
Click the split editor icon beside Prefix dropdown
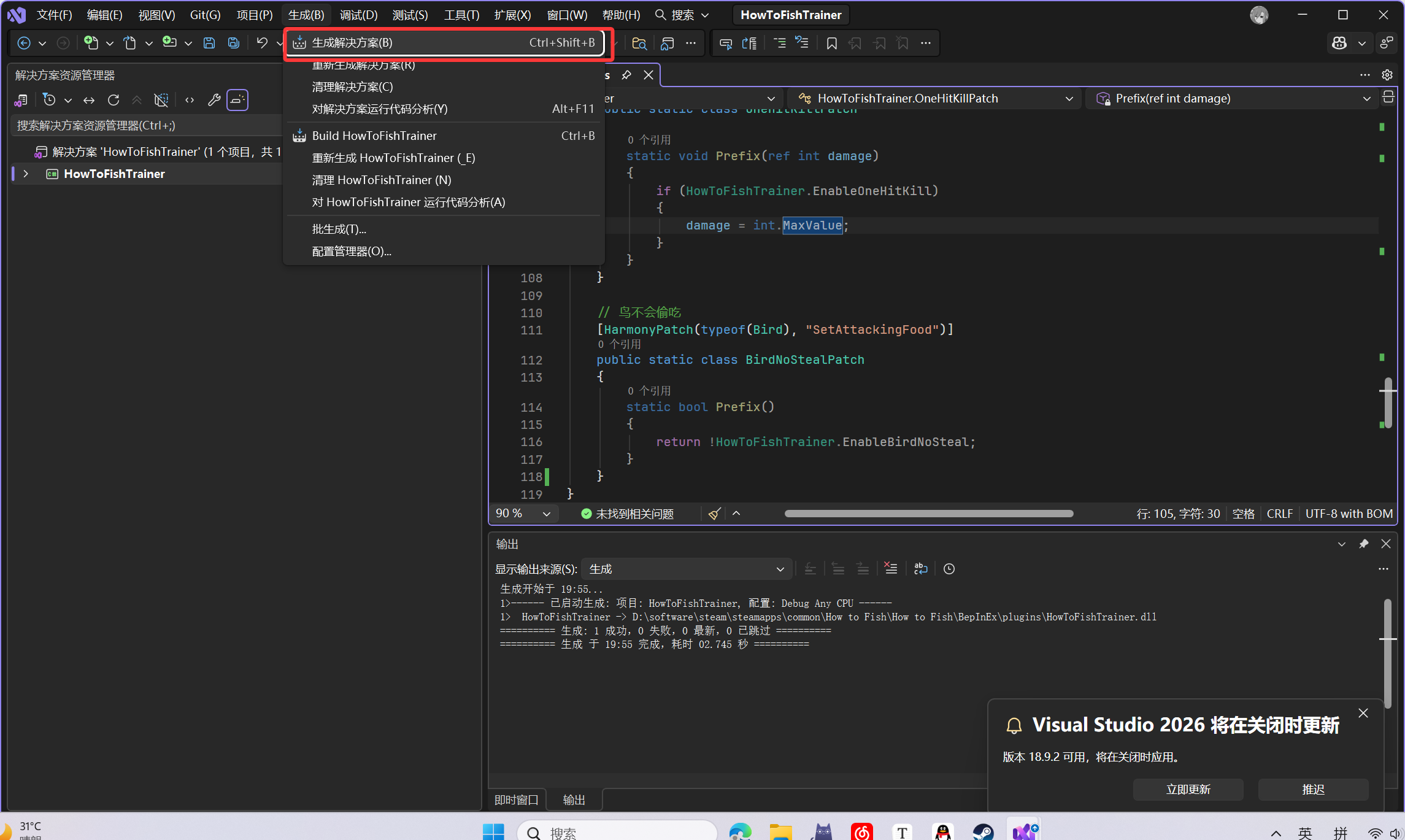[x=1388, y=98]
